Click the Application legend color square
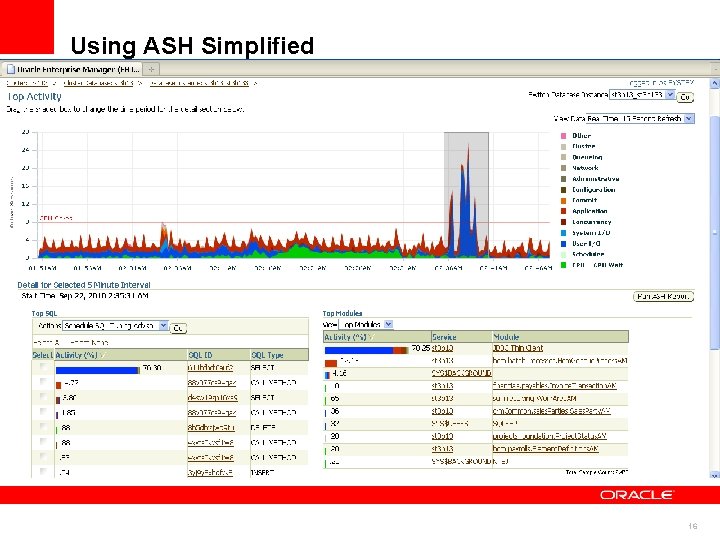The height and width of the screenshot is (540, 720). click(563, 211)
